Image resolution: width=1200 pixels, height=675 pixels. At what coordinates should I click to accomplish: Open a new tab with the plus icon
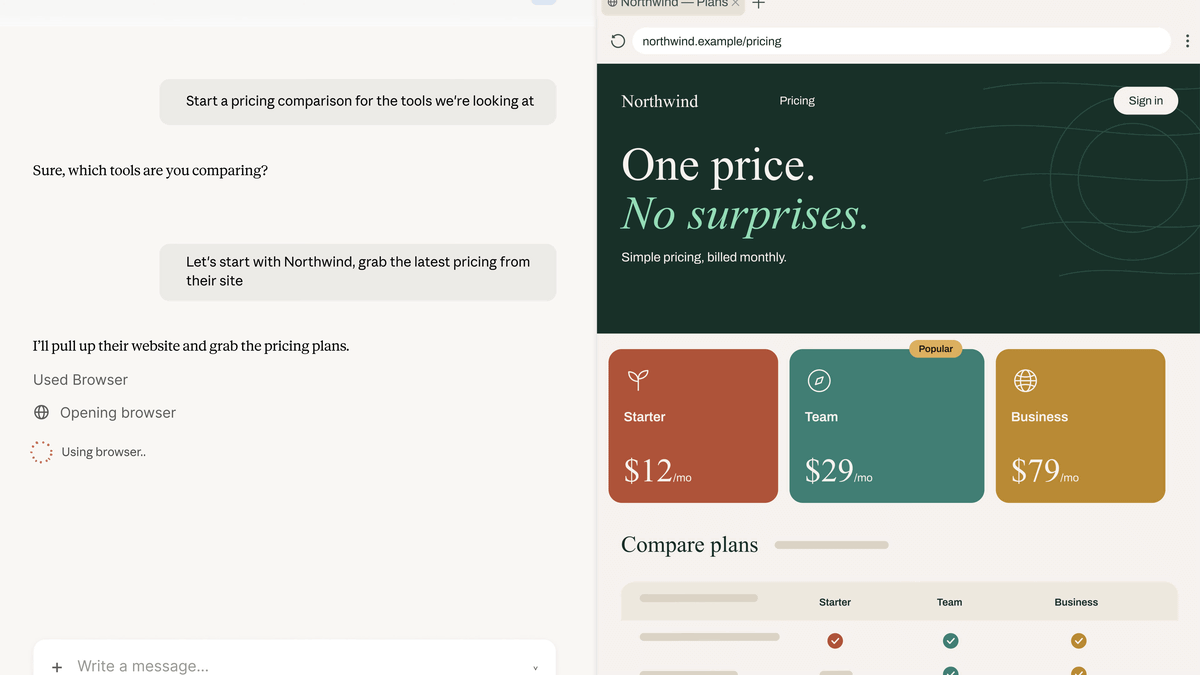[x=758, y=4]
